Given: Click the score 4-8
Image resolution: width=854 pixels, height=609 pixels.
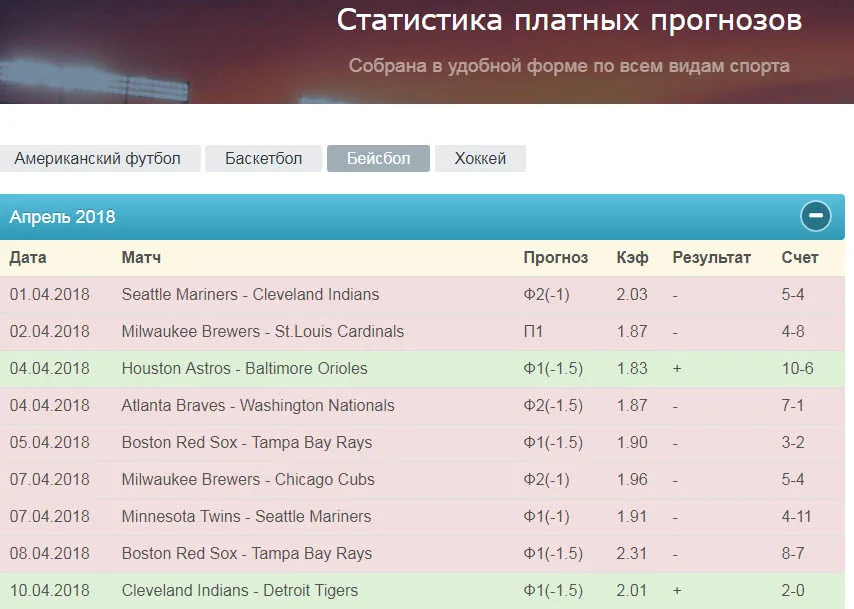Looking at the screenshot, I should pyautogui.click(x=793, y=331).
